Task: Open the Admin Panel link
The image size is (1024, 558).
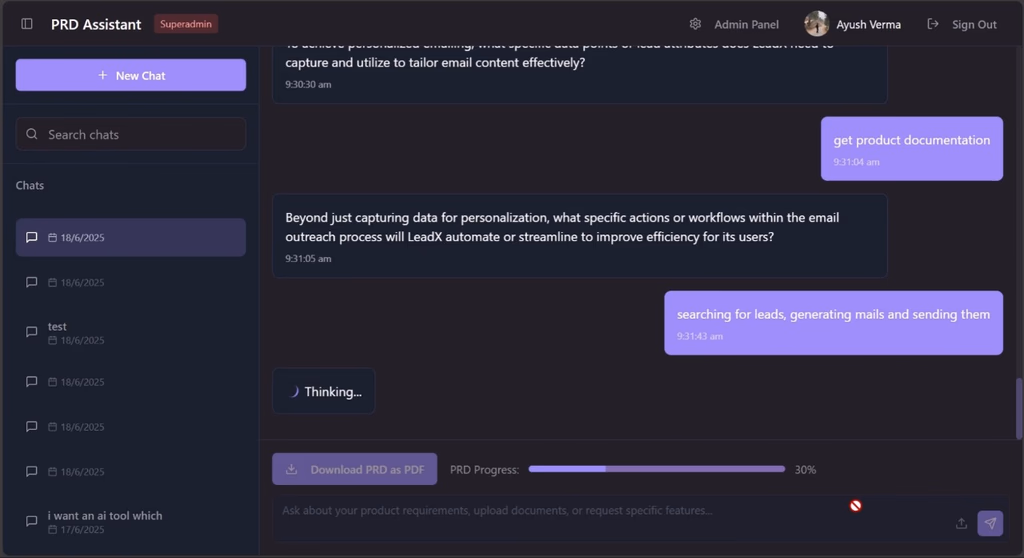Action: (746, 24)
